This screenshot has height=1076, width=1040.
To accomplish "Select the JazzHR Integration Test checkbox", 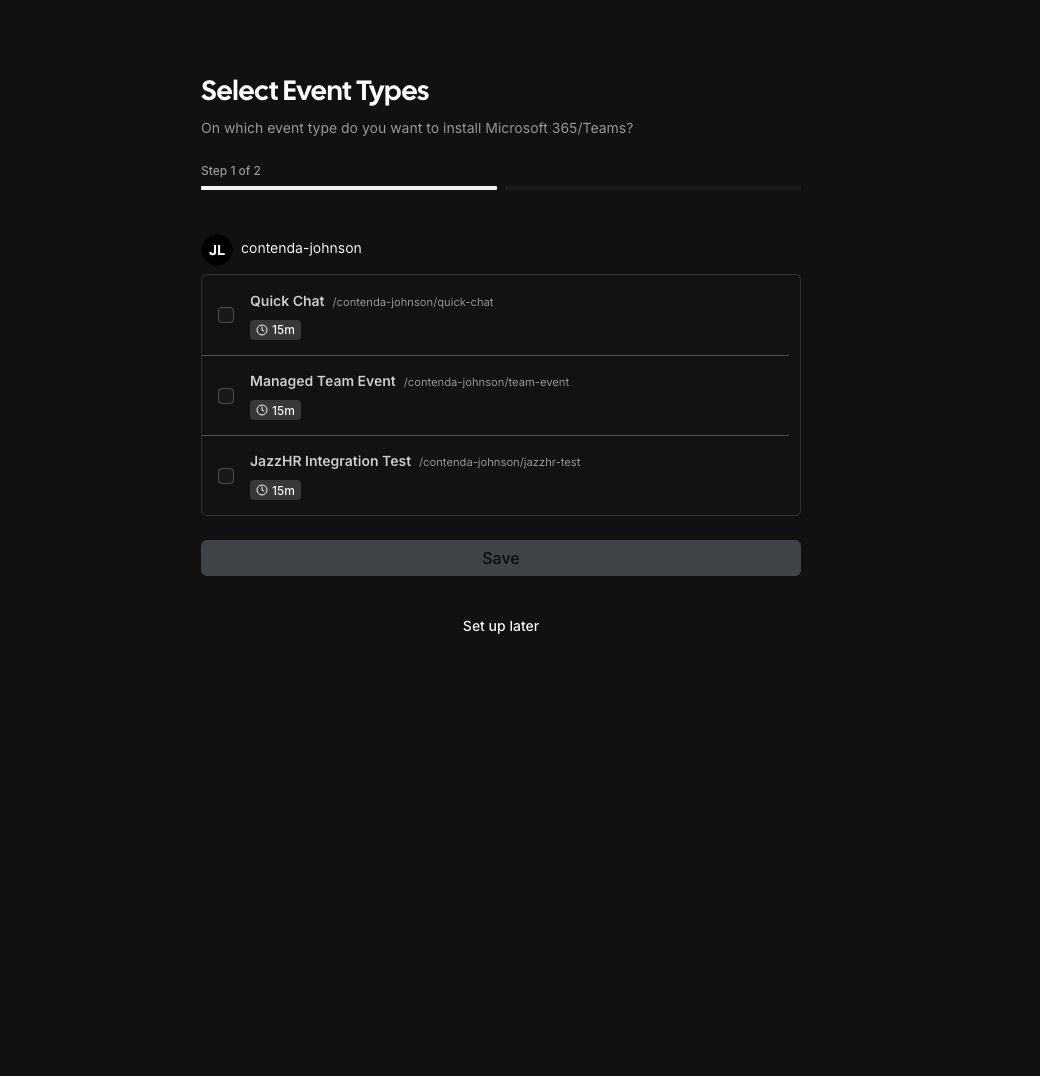I will [x=226, y=475].
